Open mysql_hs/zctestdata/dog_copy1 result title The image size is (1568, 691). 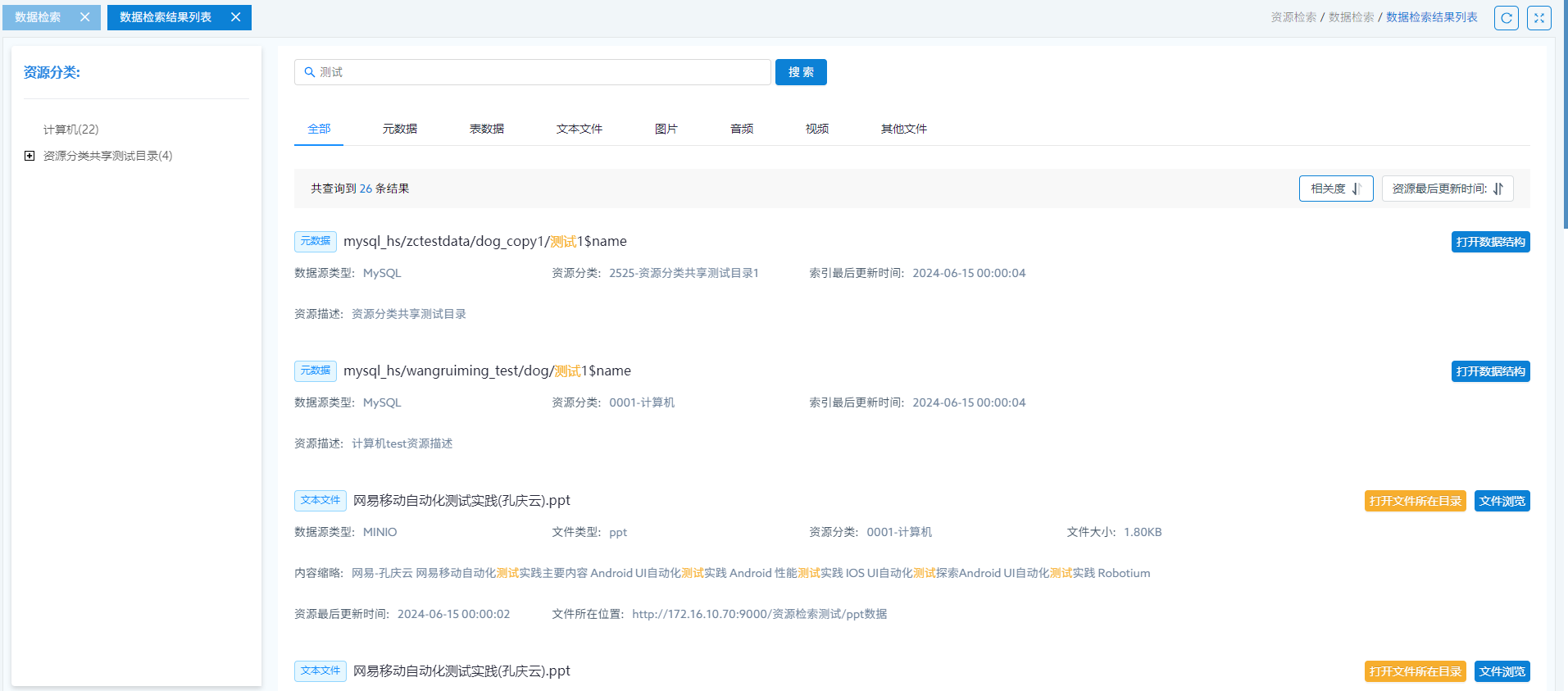[x=485, y=241]
